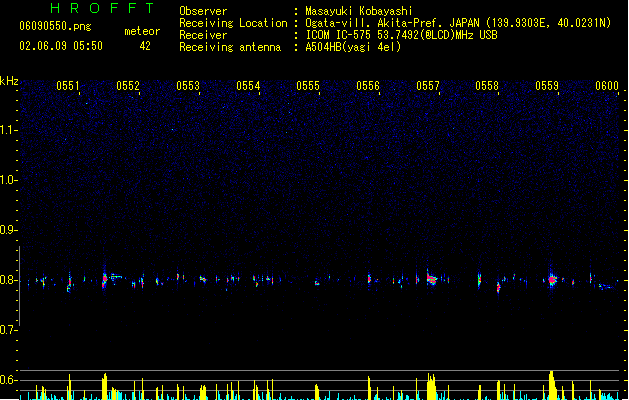Select observer name Masayuki Kobayashi
The height and width of the screenshot is (400, 629).
(359, 11)
